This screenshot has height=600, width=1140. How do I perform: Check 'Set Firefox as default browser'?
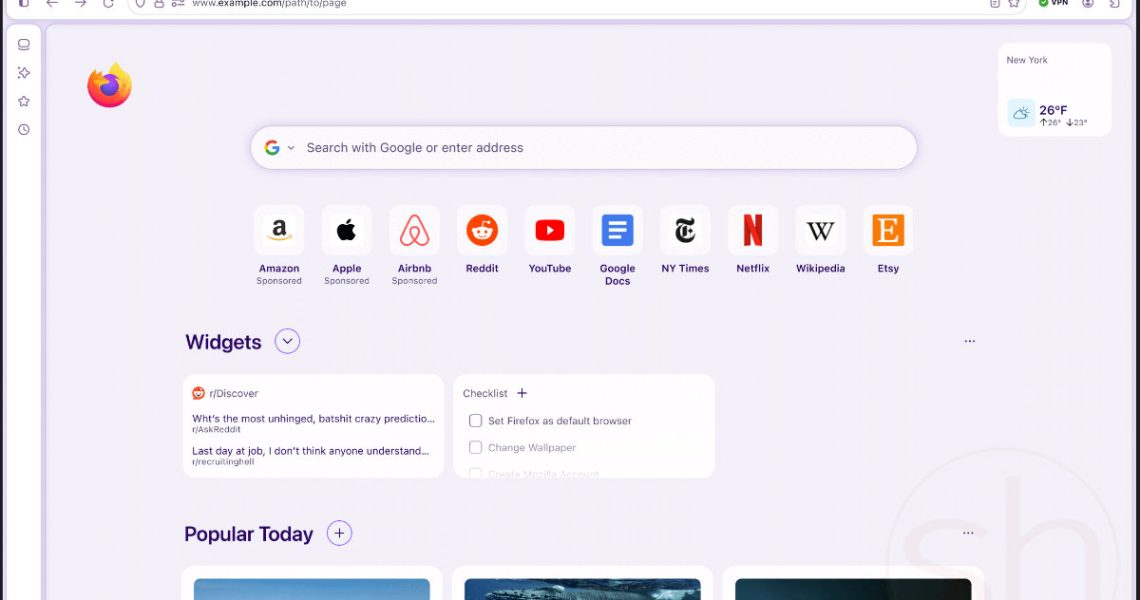[476, 421]
